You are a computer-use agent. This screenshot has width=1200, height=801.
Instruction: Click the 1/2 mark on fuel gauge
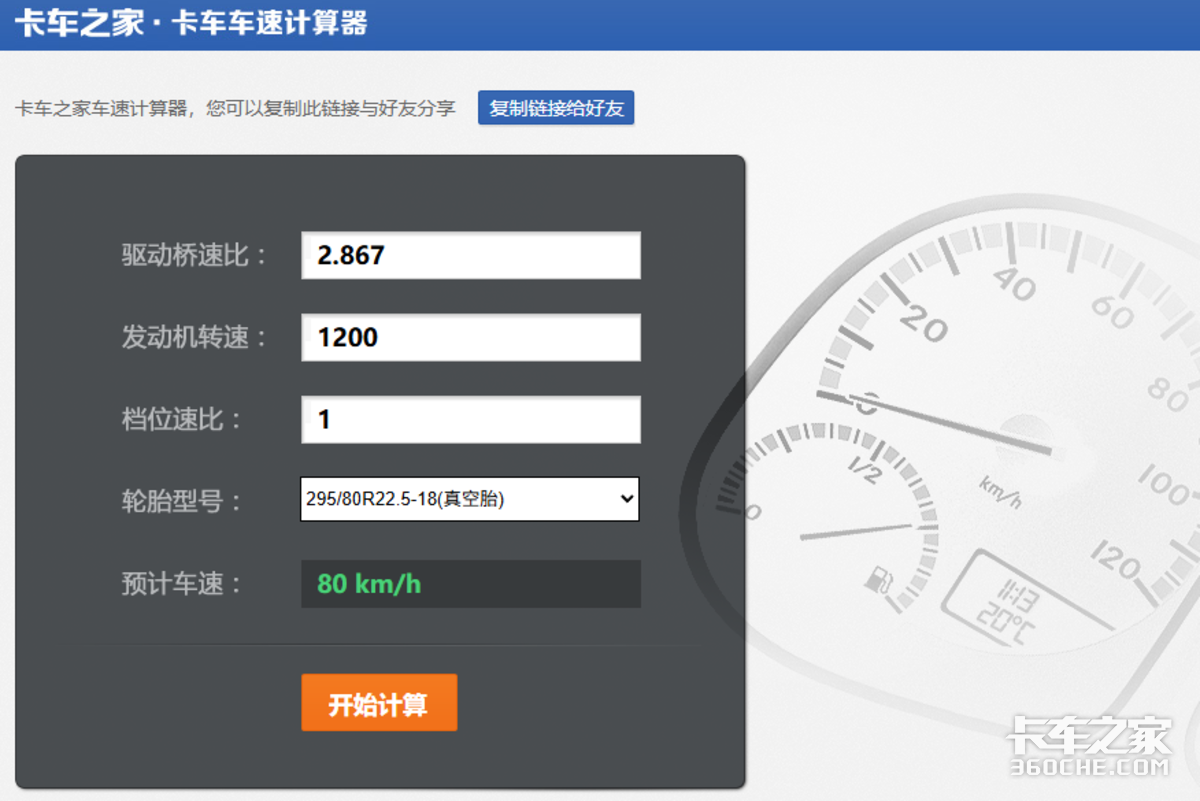pos(863,469)
